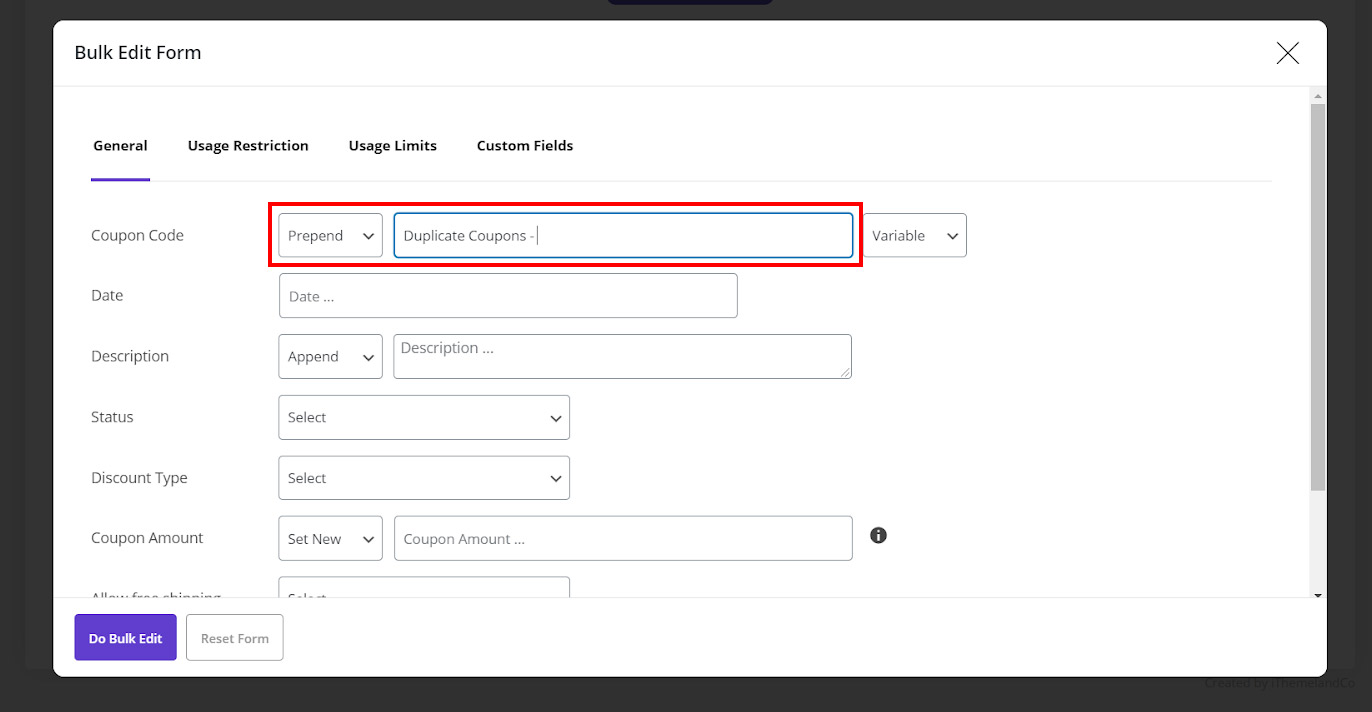The image size is (1372, 712).
Task: Click the Status field label
Action: pos(112,417)
